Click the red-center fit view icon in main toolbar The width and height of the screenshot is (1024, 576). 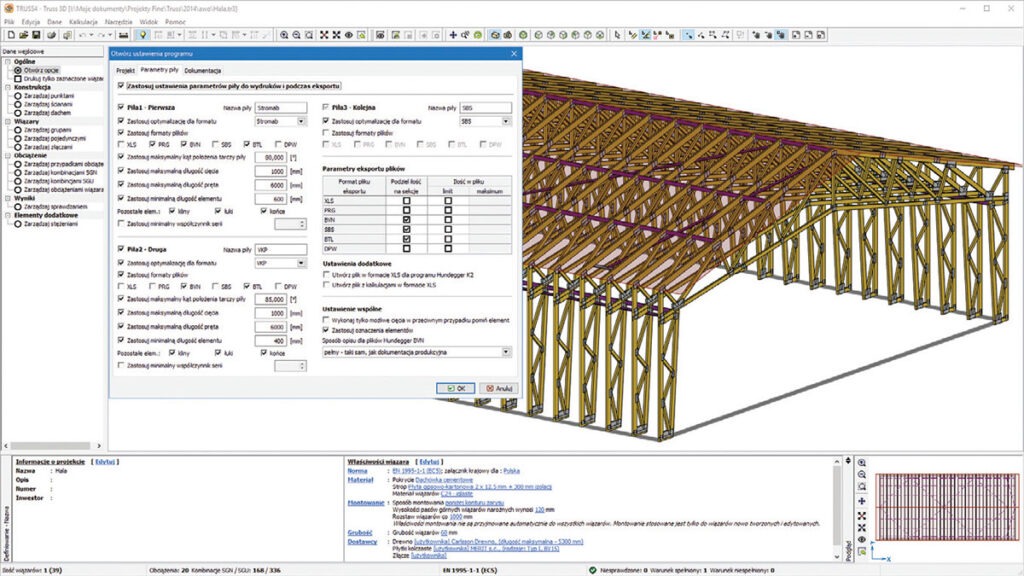tap(324, 35)
